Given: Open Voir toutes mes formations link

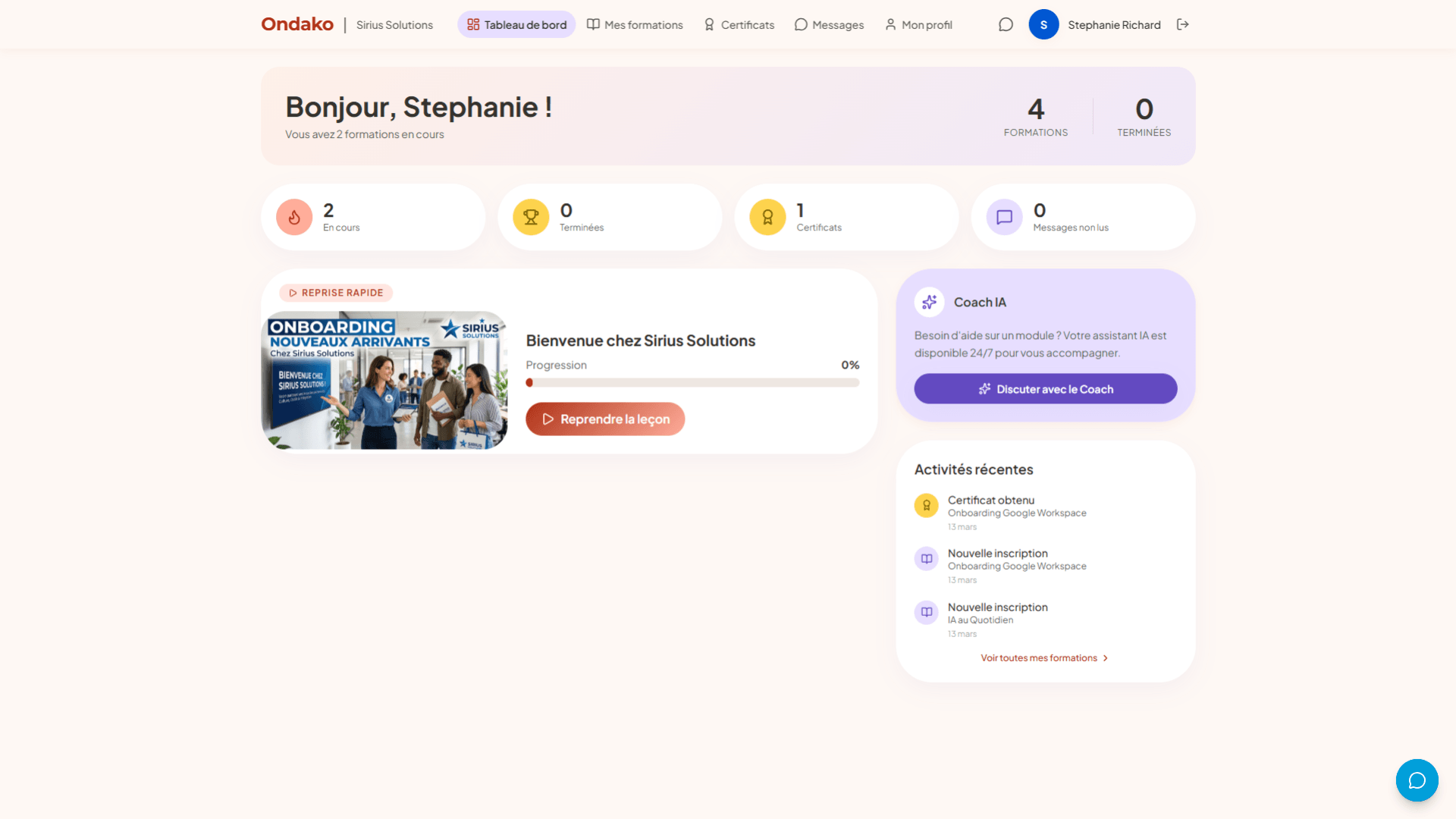Looking at the screenshot, I should point(1044,657).
